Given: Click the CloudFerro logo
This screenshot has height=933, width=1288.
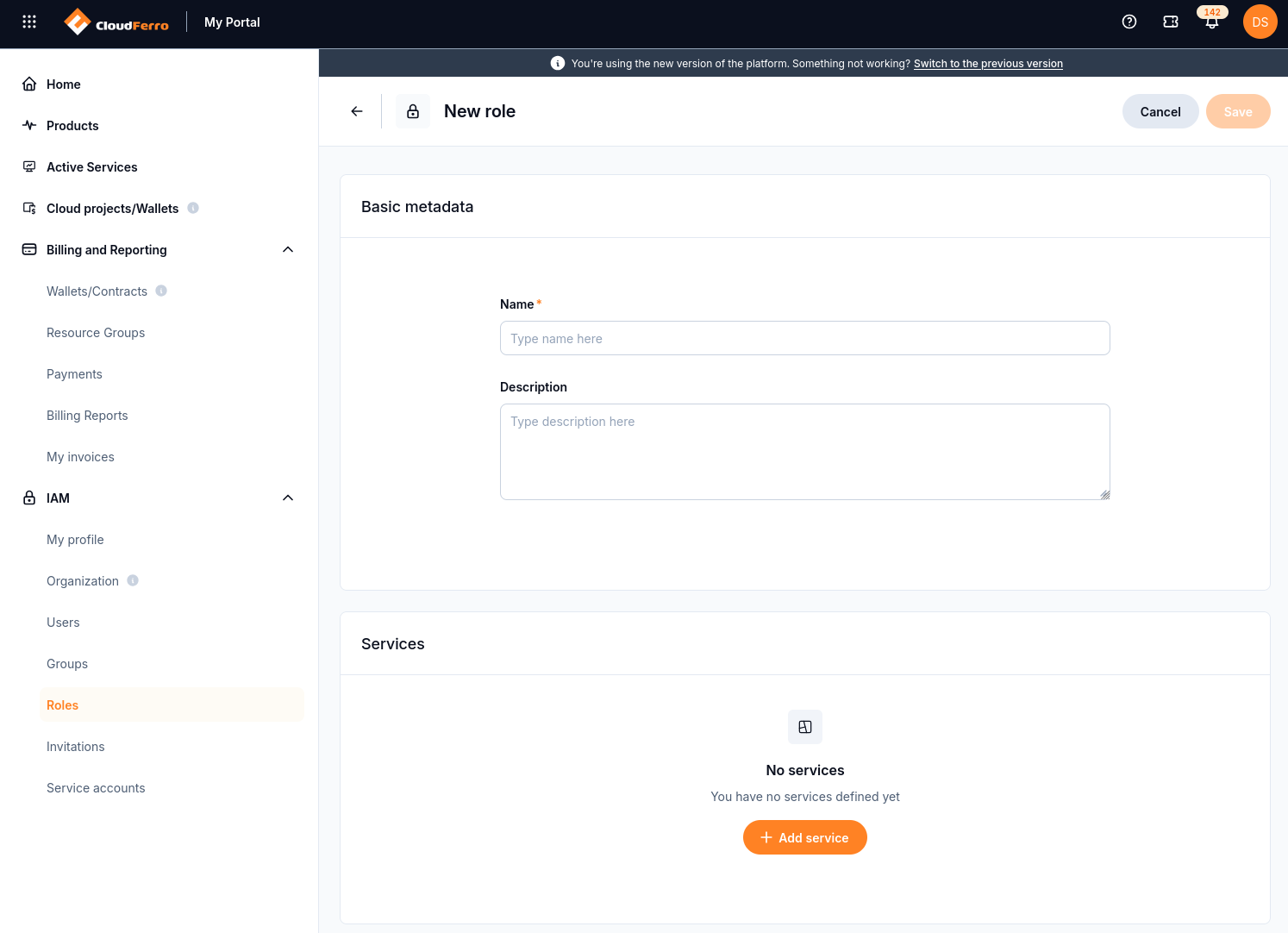Looking at the screenshot, I should coord(116,22).
